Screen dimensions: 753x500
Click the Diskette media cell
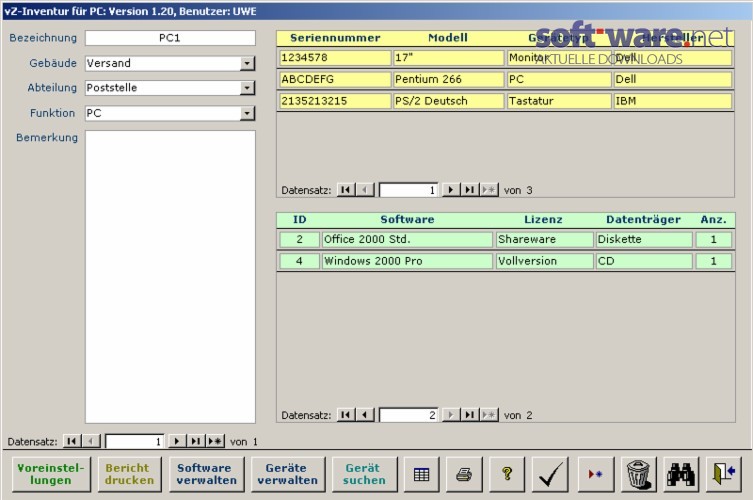tap(644, 239)
